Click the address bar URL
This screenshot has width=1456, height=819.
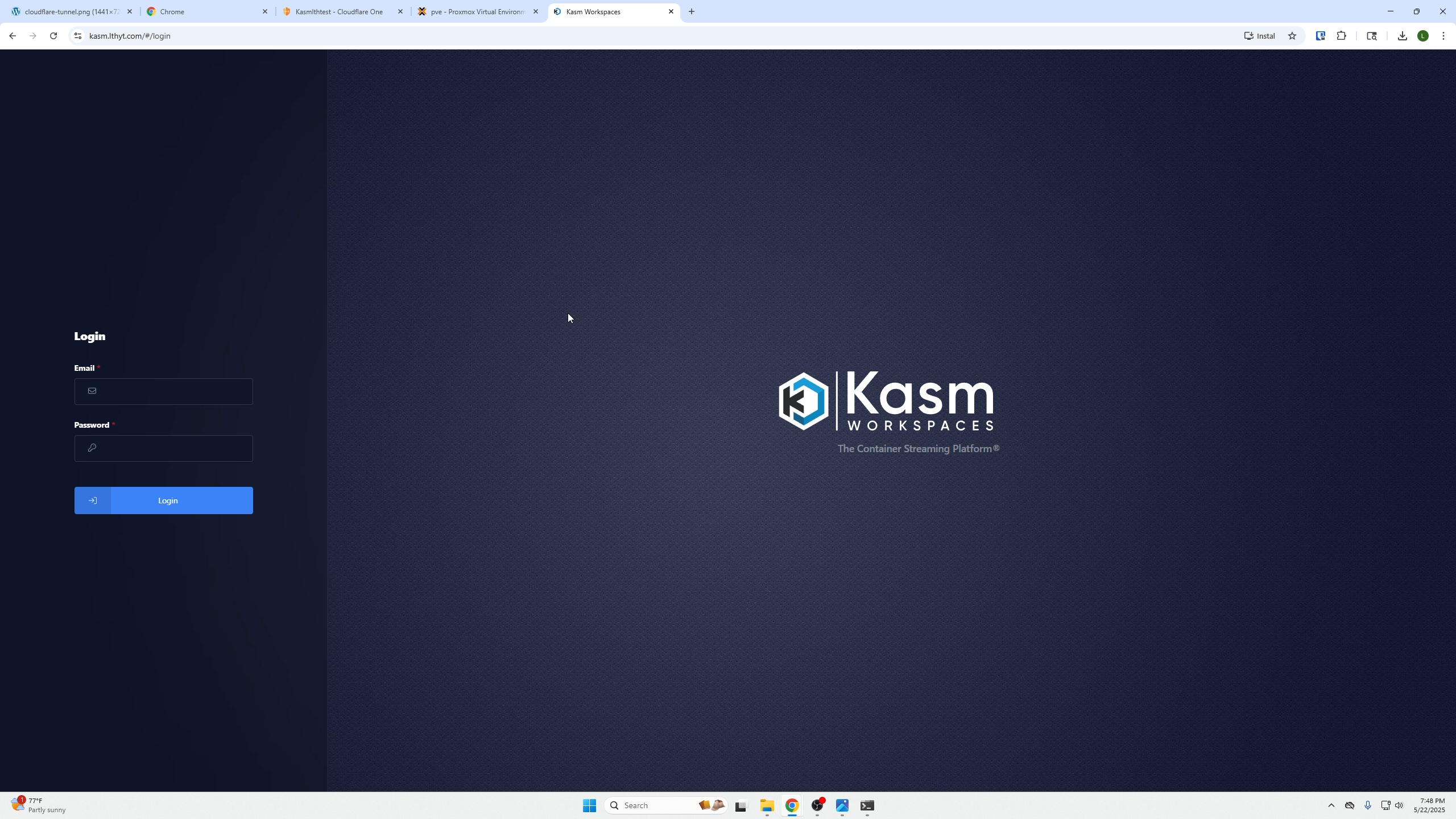coord(130,36)
